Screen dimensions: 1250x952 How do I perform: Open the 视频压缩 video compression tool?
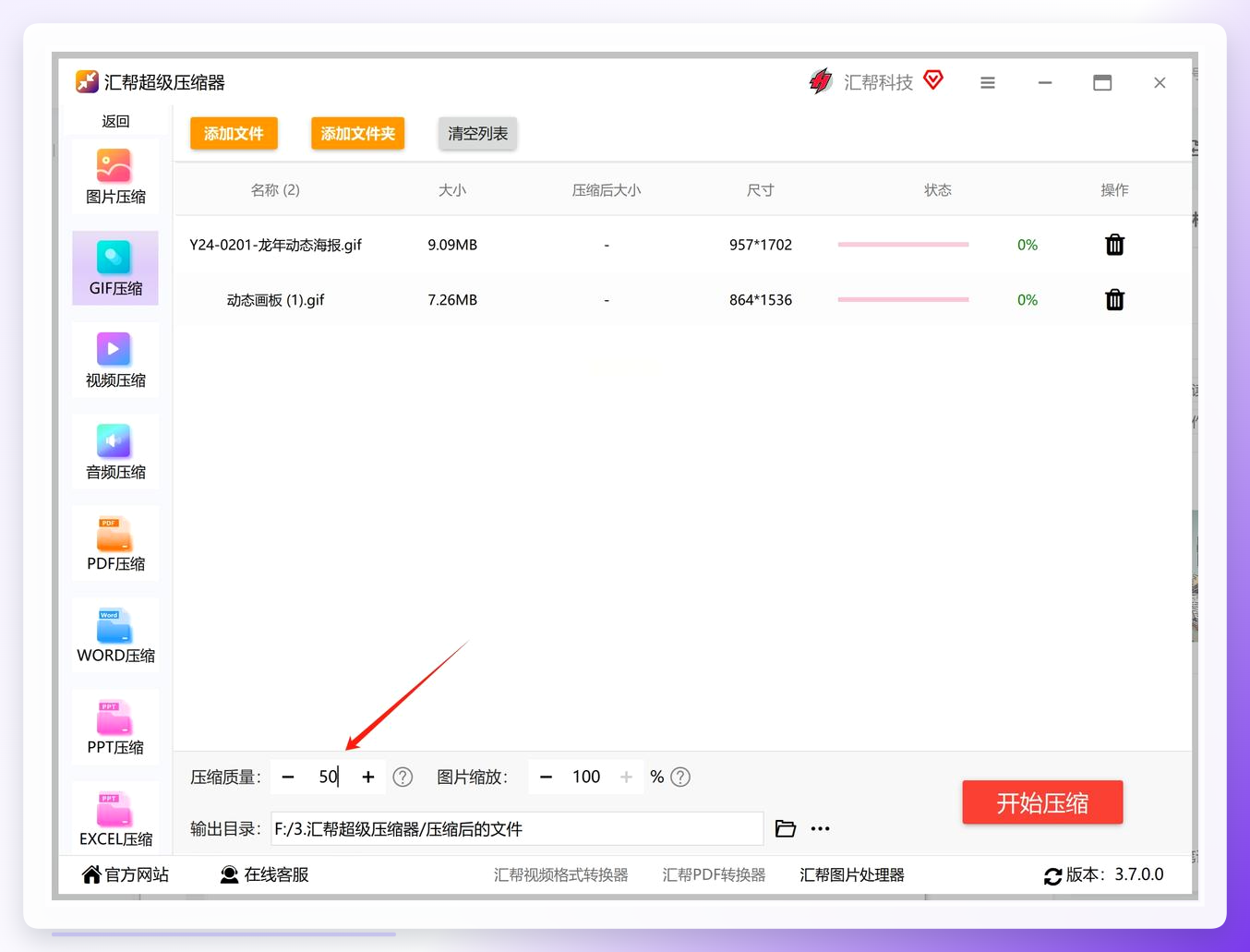pos(115,359)
